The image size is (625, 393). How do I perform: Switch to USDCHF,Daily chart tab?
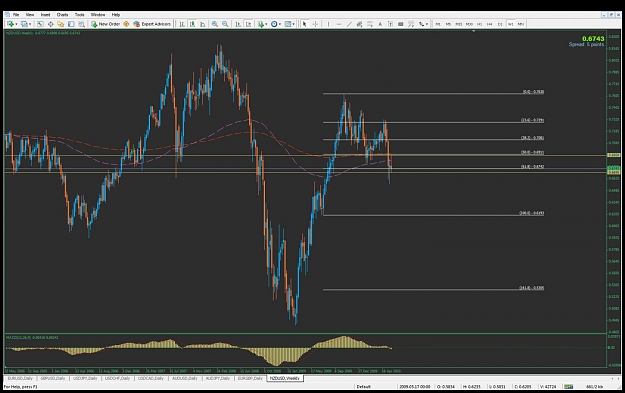pos(118,378)
